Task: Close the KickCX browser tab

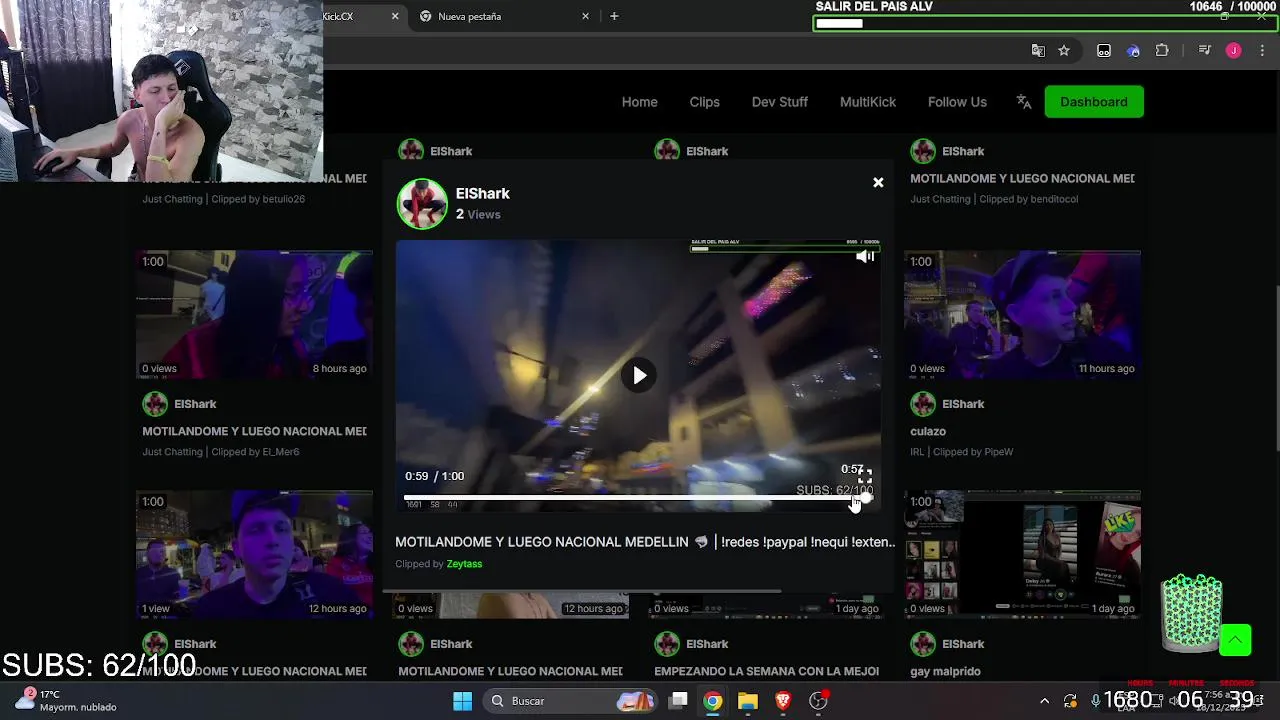Action: (x=395, y=16)
